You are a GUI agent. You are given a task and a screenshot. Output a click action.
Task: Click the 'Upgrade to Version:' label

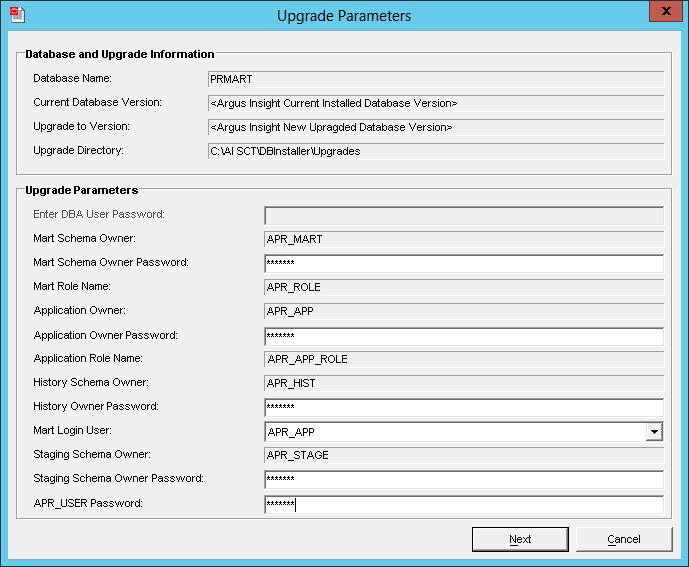(82, 127)
